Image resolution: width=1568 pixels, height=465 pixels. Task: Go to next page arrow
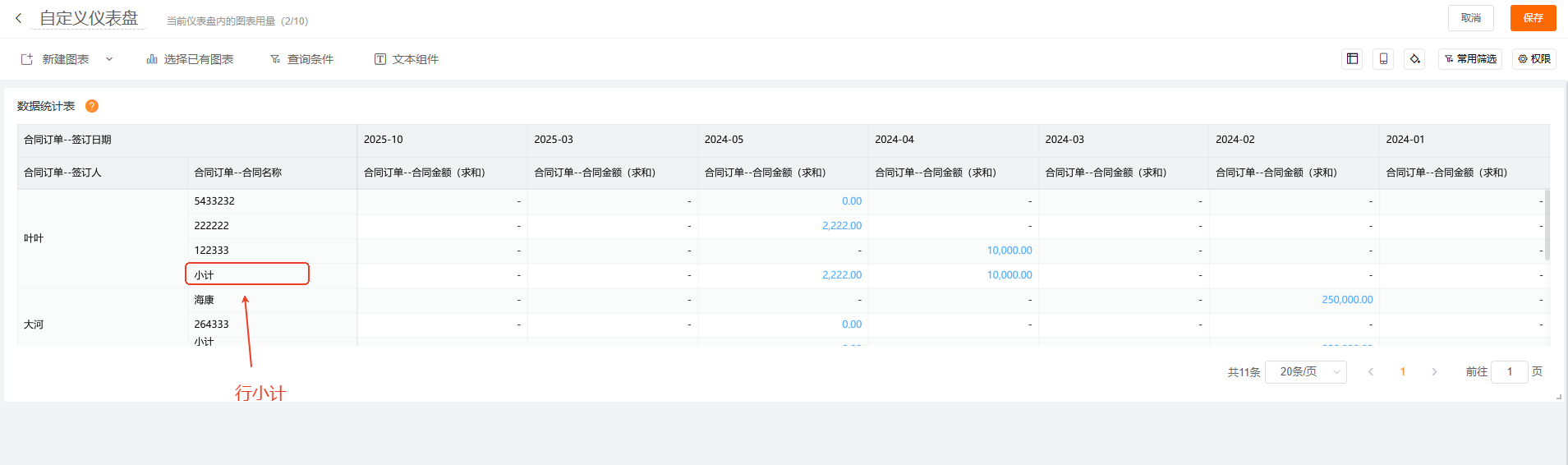point(1434,372)
